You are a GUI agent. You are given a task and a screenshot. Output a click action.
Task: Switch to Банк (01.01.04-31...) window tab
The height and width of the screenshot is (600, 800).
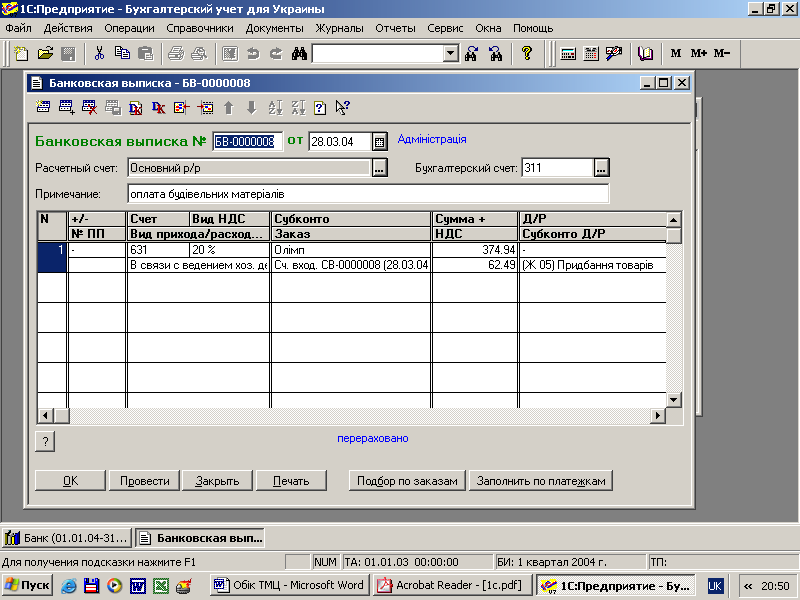(x=67, y=538)
